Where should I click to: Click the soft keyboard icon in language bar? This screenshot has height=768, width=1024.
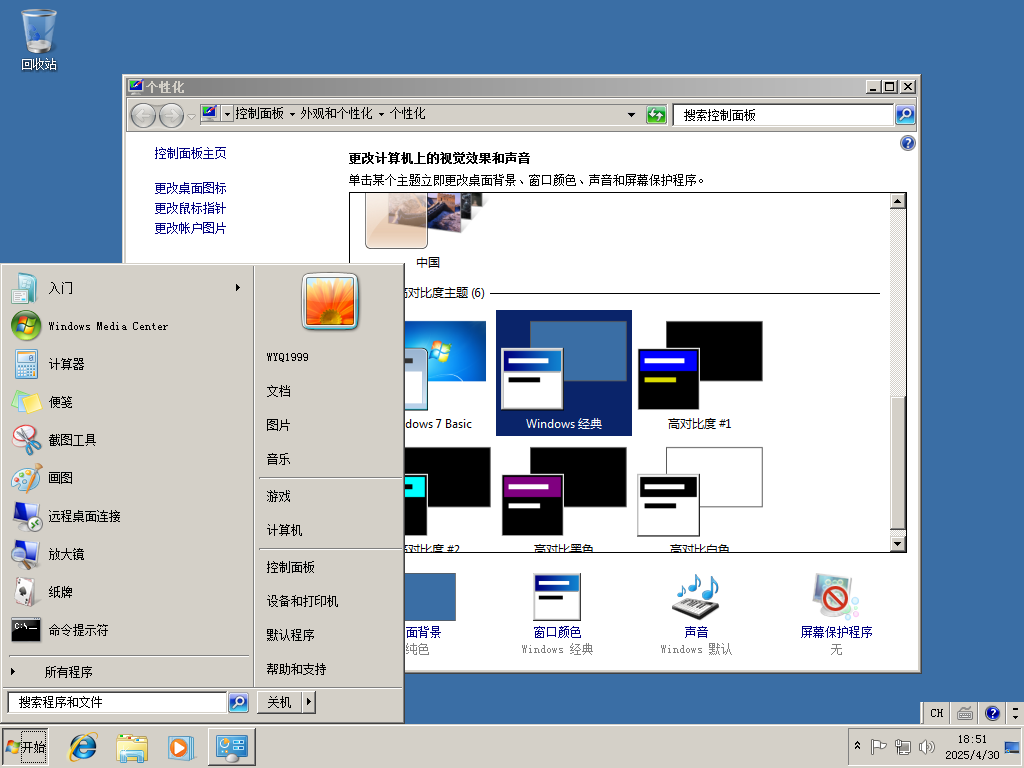pyautogui.click(x=965, y=713)
